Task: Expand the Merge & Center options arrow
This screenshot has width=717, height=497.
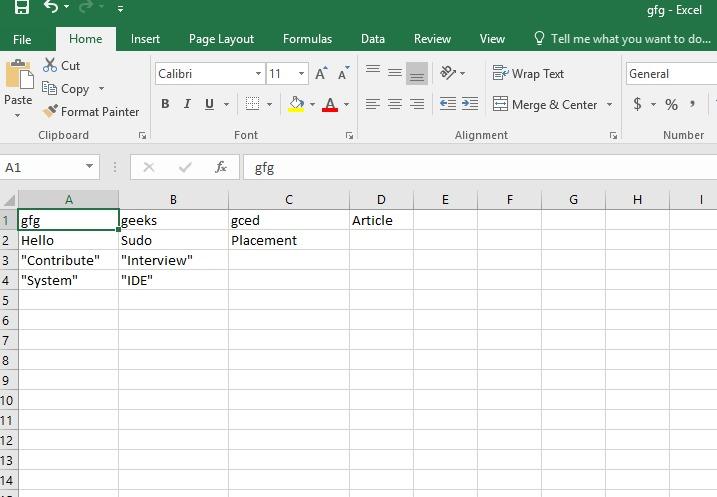Action: [609, 105]
